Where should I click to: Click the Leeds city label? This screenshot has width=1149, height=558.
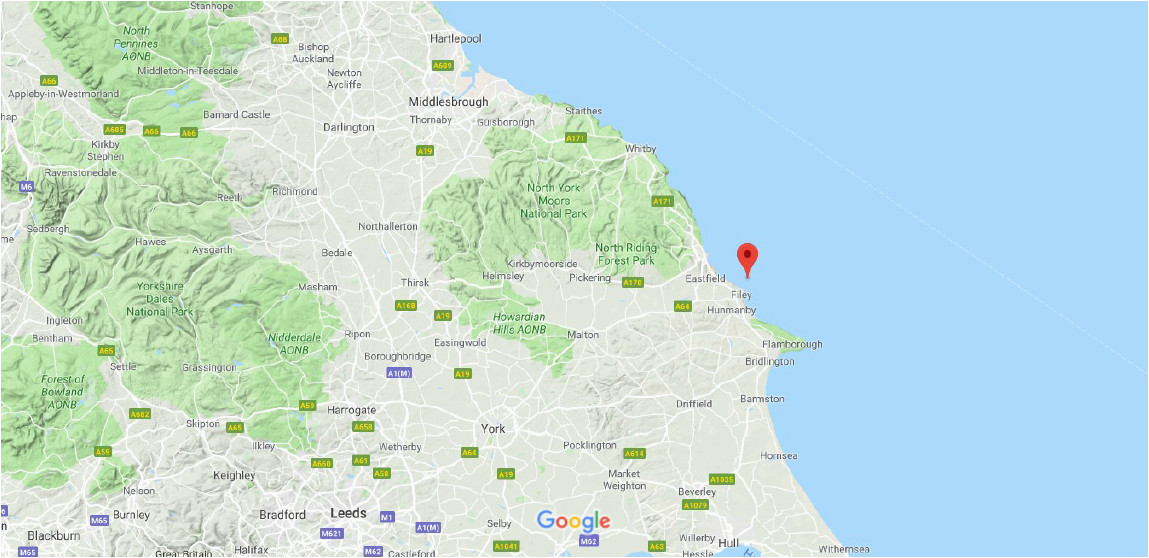(x=348, y=513)
